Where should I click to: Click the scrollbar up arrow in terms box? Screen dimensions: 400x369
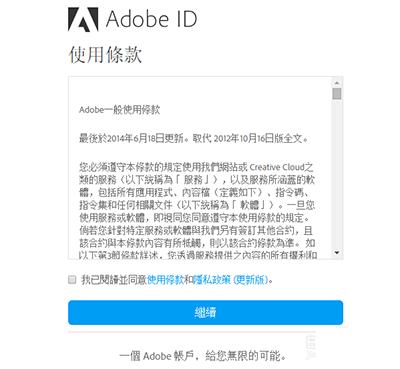337,82
